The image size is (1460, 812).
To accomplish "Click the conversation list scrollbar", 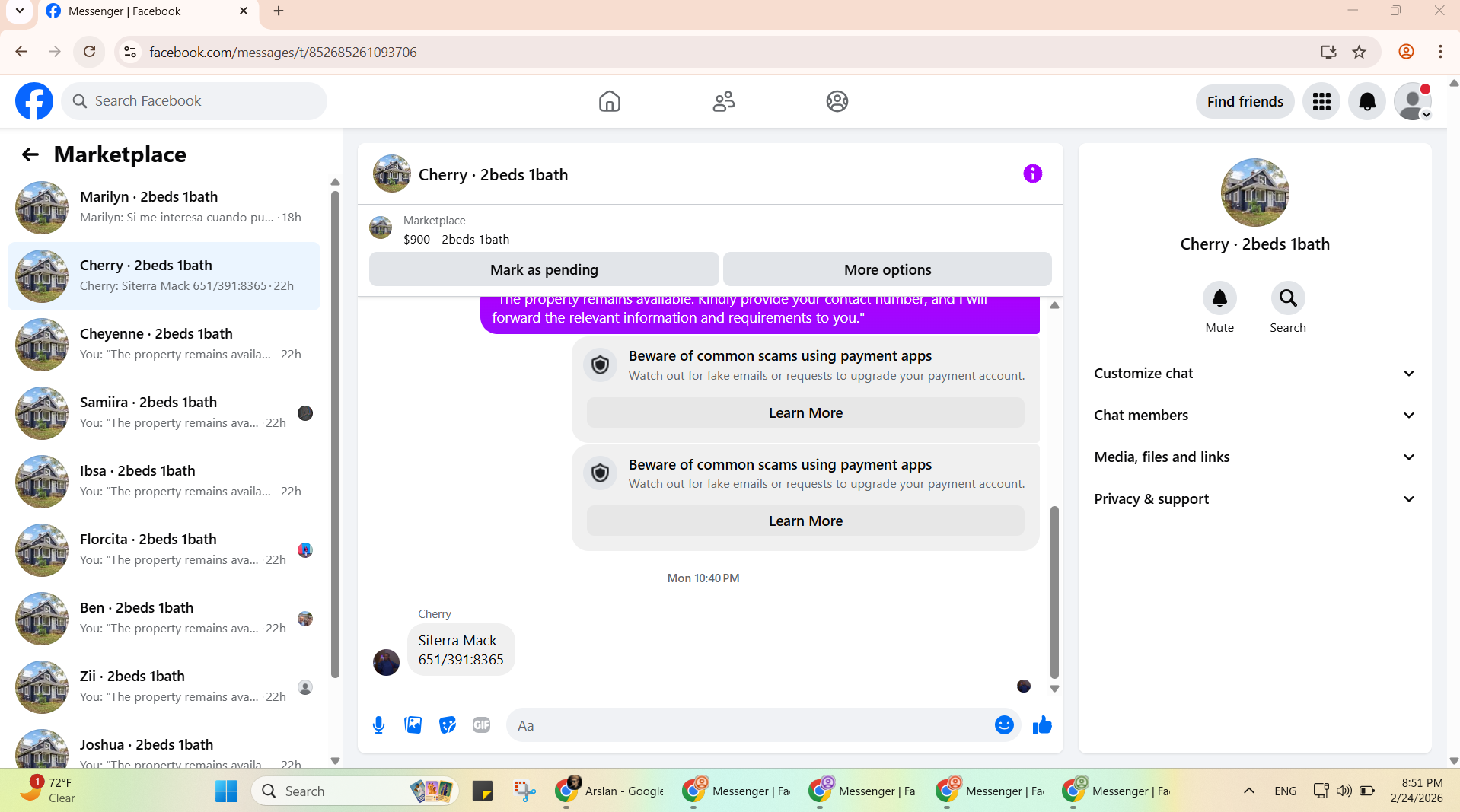I will 335,434.
